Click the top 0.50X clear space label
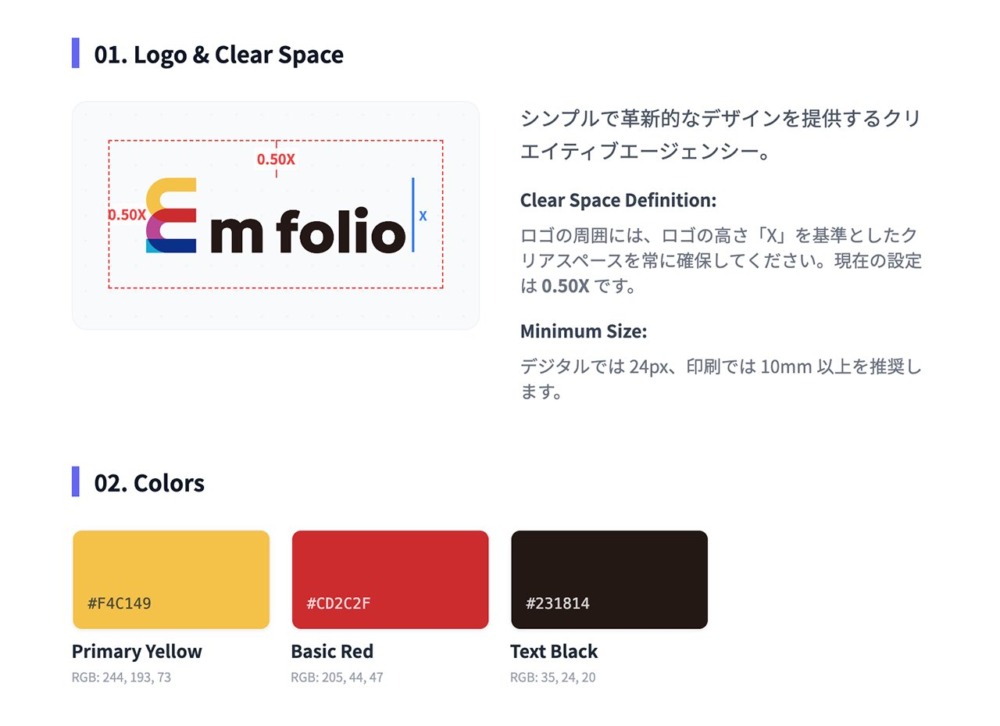 coord(276,159)
